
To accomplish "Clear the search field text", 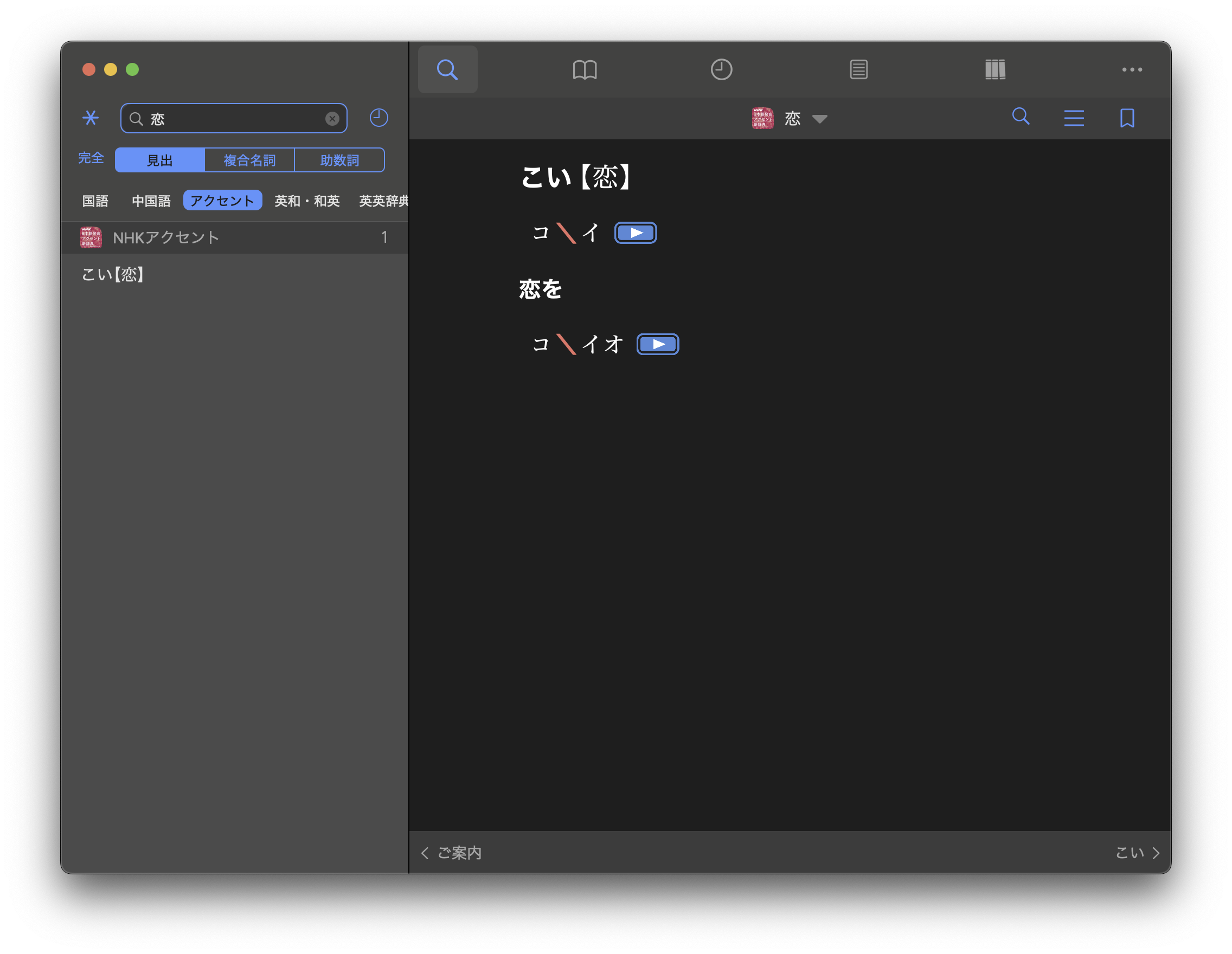I will 332,118.
